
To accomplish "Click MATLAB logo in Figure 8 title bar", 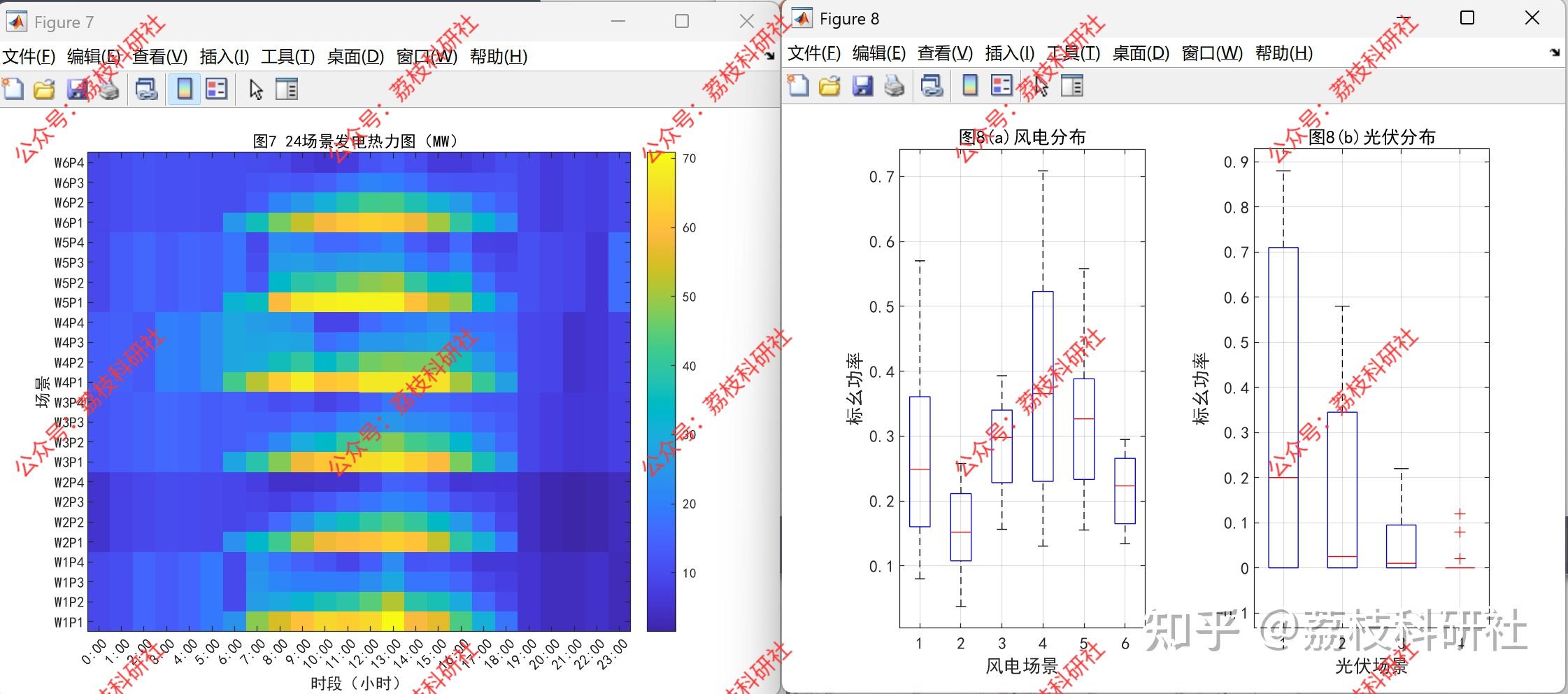I will click(801, 18).
